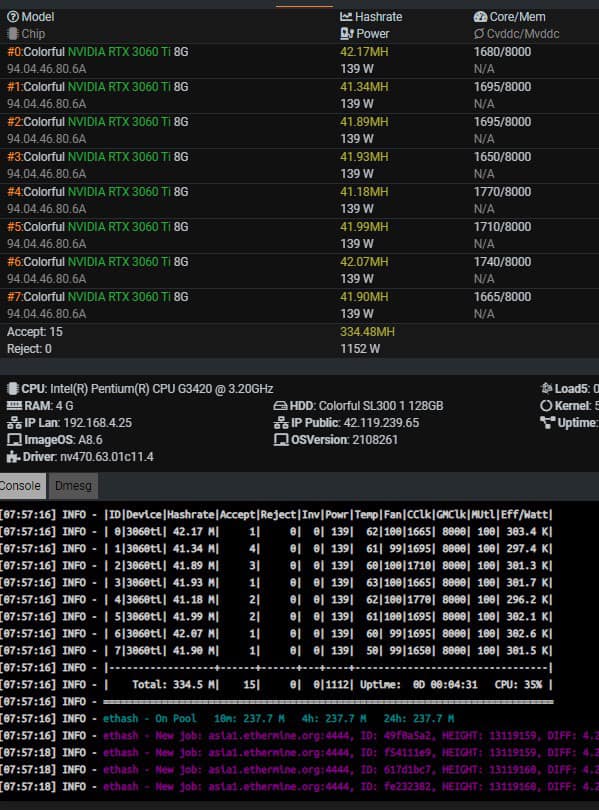The width and height of the screenshot is (599, 810).
Task: Select GPU #5 Colorful RTX 3060 Ti row
Action: pyautogui.click(x=300, y=236)
